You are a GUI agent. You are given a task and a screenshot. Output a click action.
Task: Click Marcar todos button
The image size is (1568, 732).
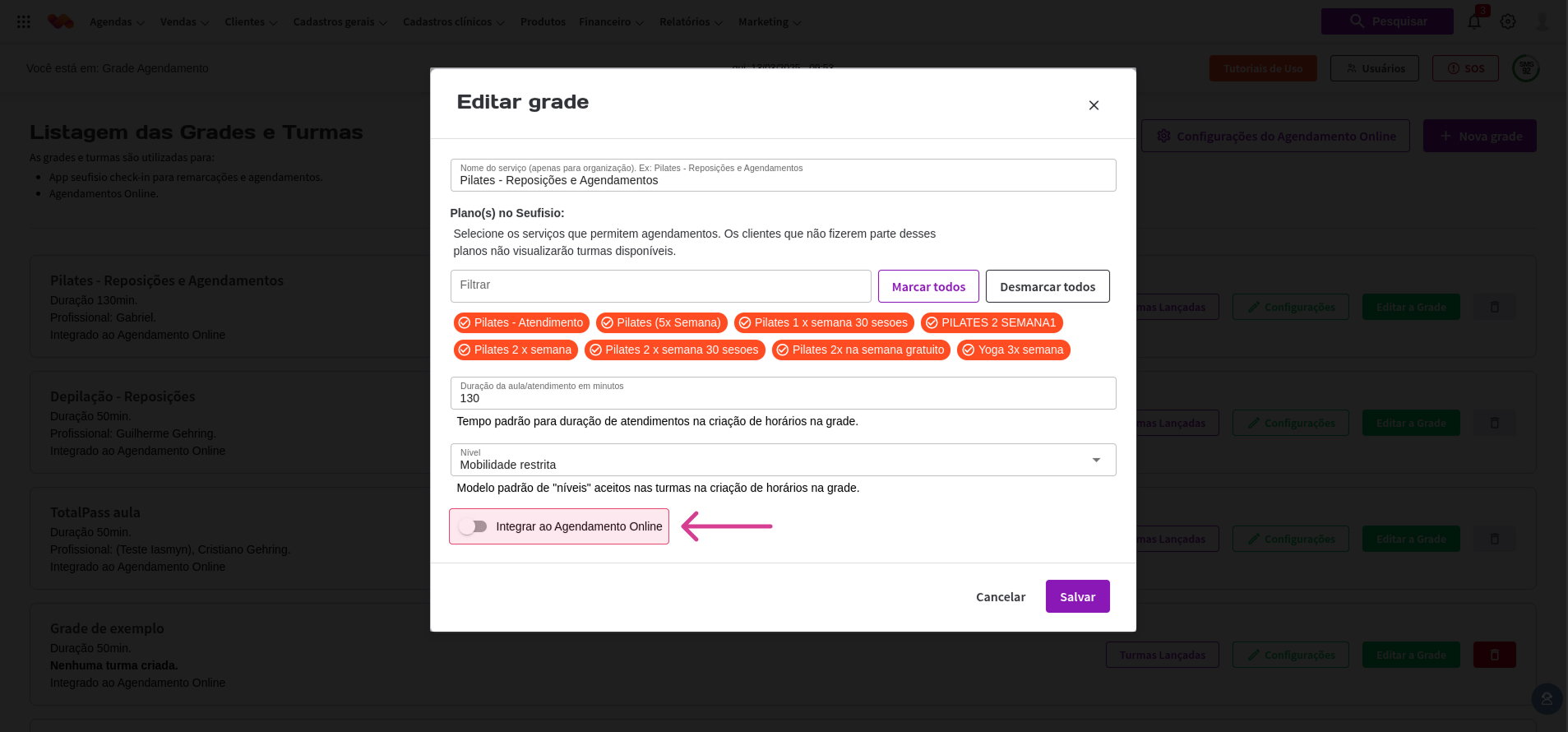928,286
